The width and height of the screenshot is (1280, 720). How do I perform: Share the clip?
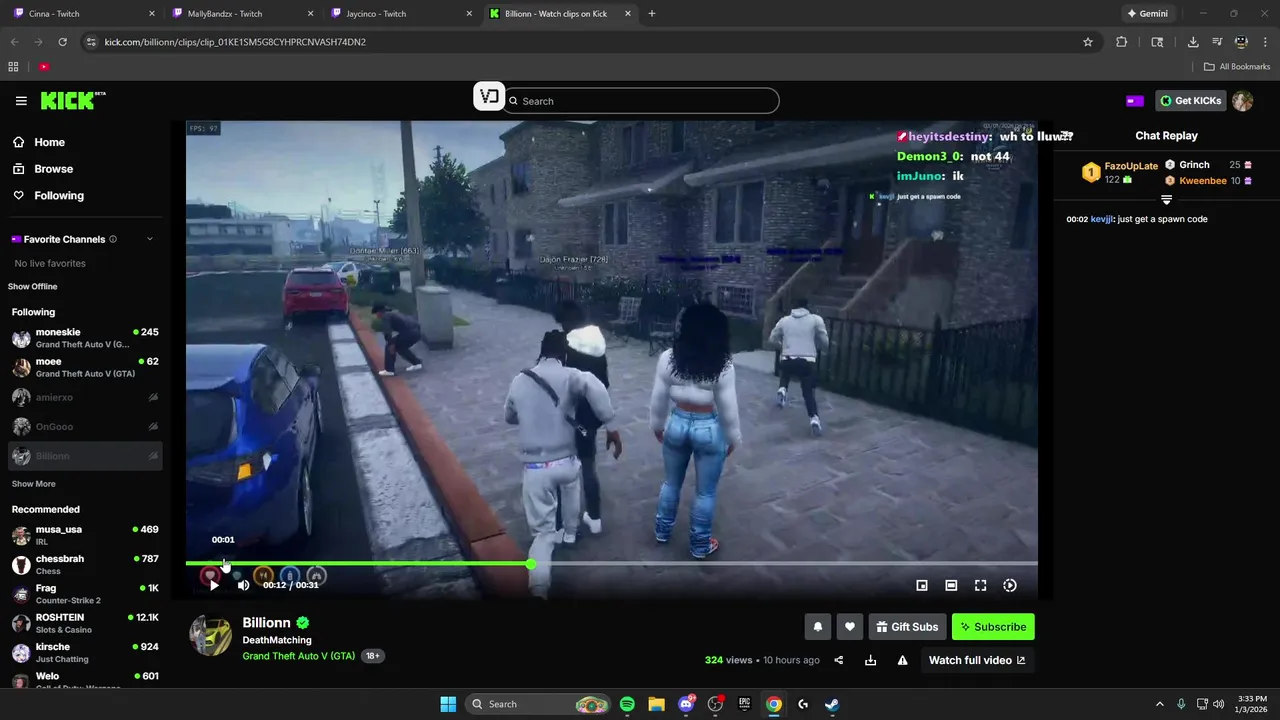tap(839, 660)
